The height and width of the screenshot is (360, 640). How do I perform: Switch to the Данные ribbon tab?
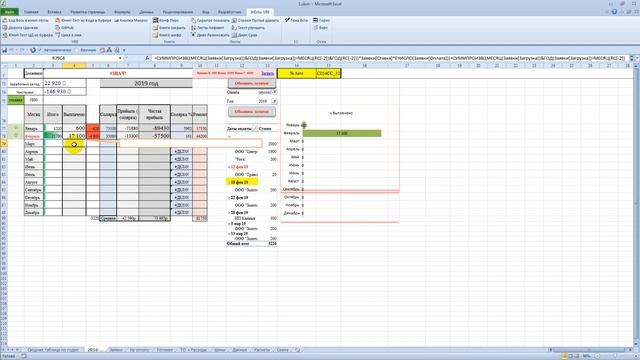click(147, 12)
